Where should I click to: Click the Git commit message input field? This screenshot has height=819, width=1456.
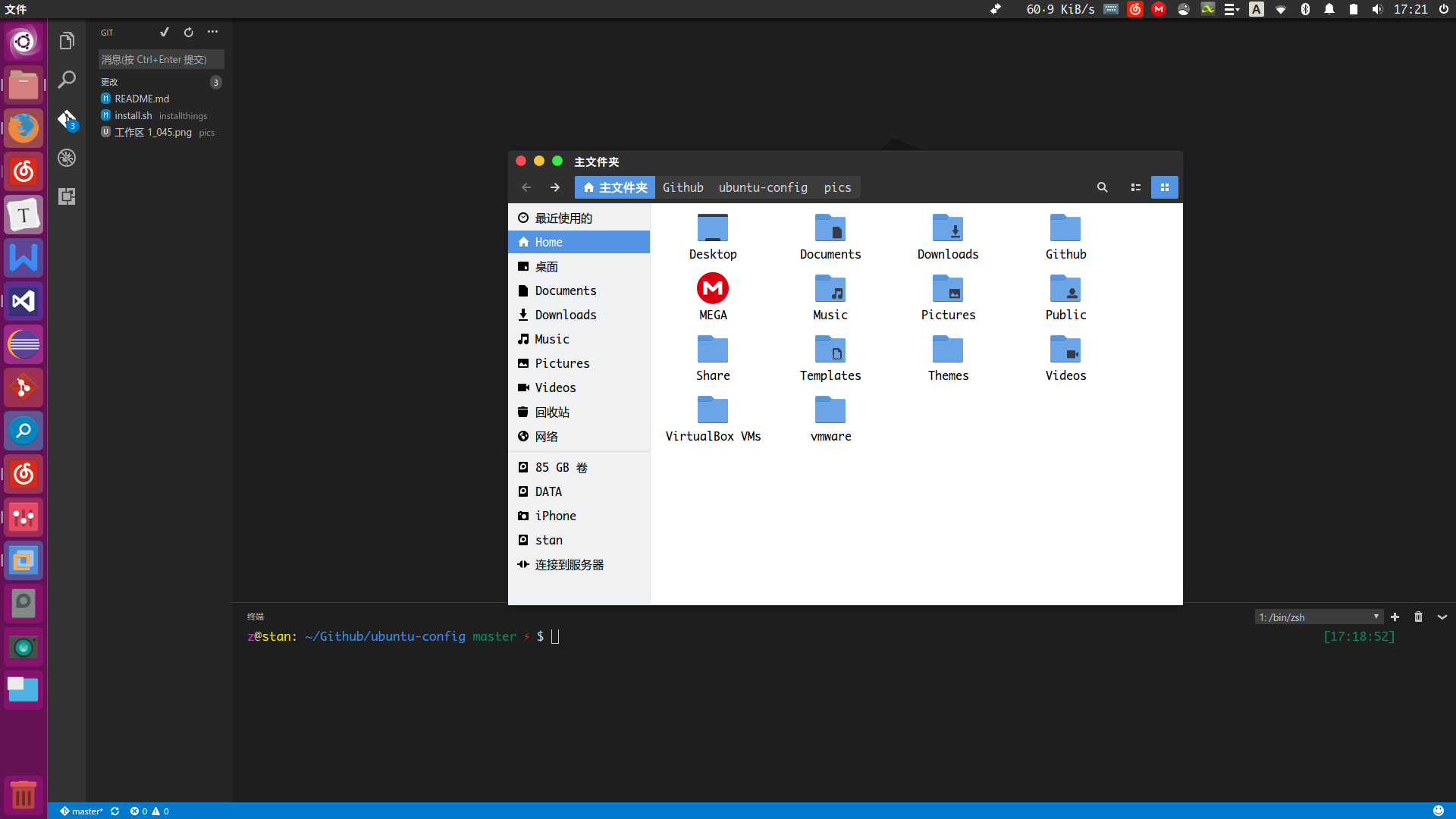[161, 59]
